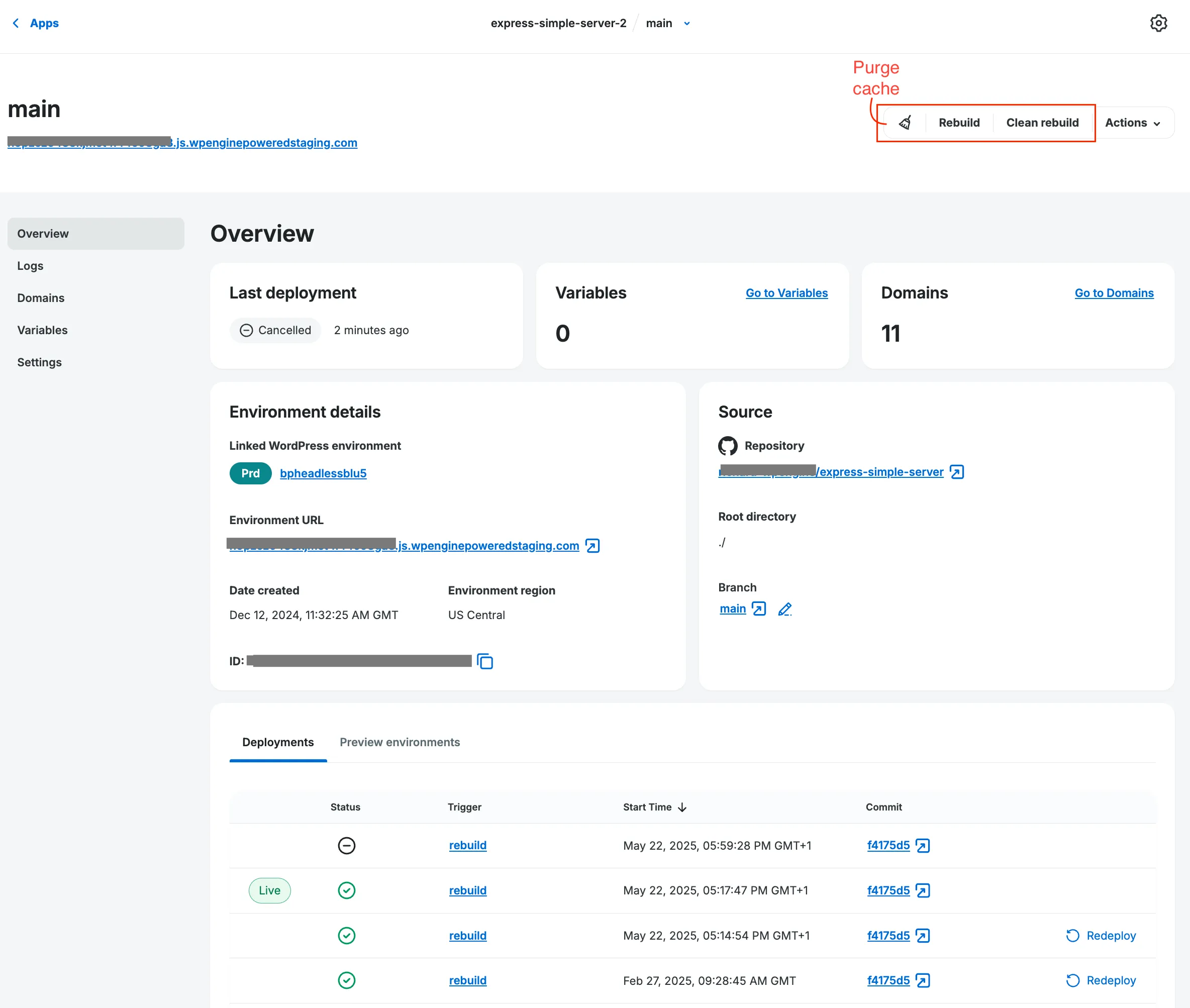Viewport: 1190px width, 1008px height.
Task: Select the '2 minutes ago' deployment time
Action: [x=371, y=330]
